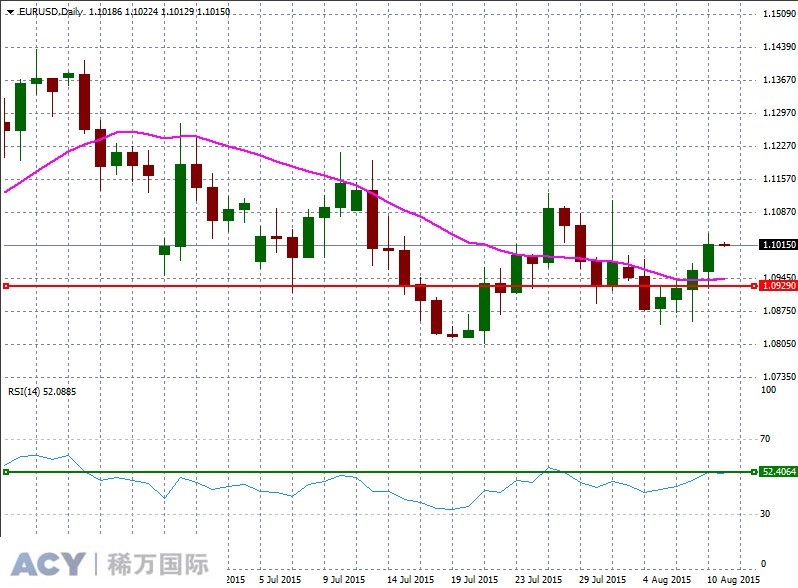The image size is (798, 588).
Task: Click the 1.15090 price axis label
Action: 779,14
